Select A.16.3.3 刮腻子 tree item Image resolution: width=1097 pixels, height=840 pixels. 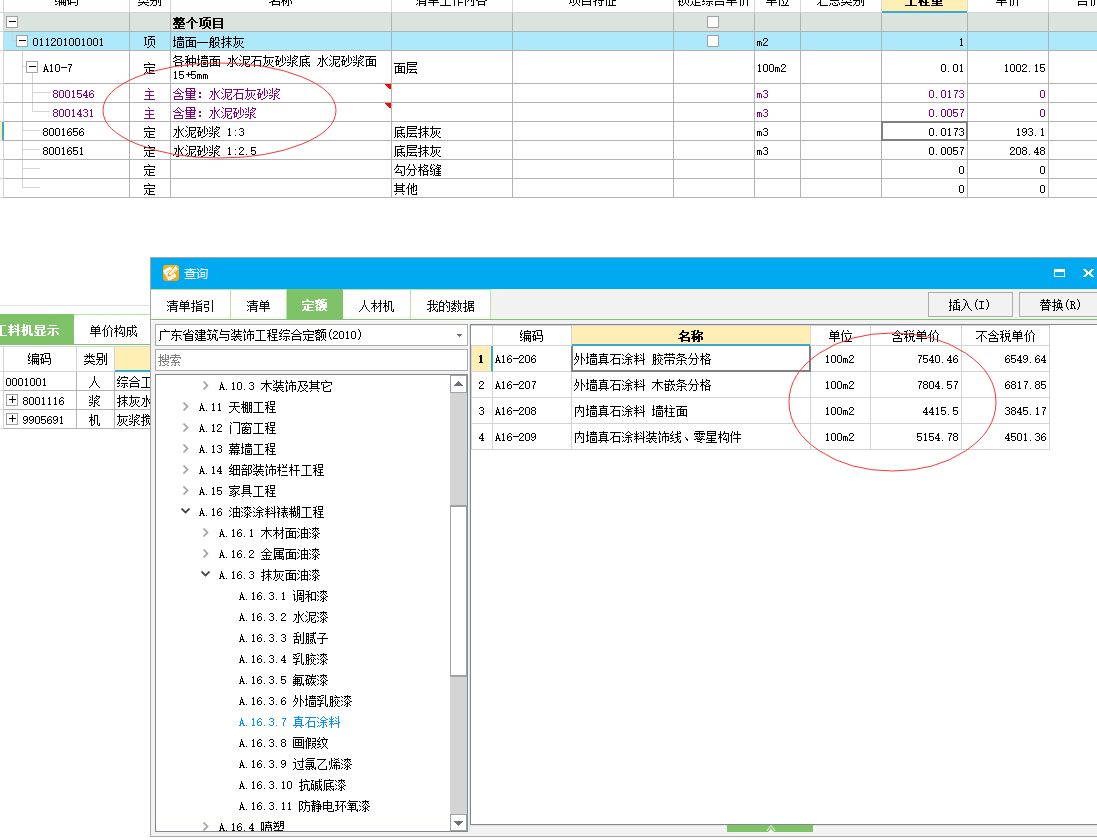283,638
